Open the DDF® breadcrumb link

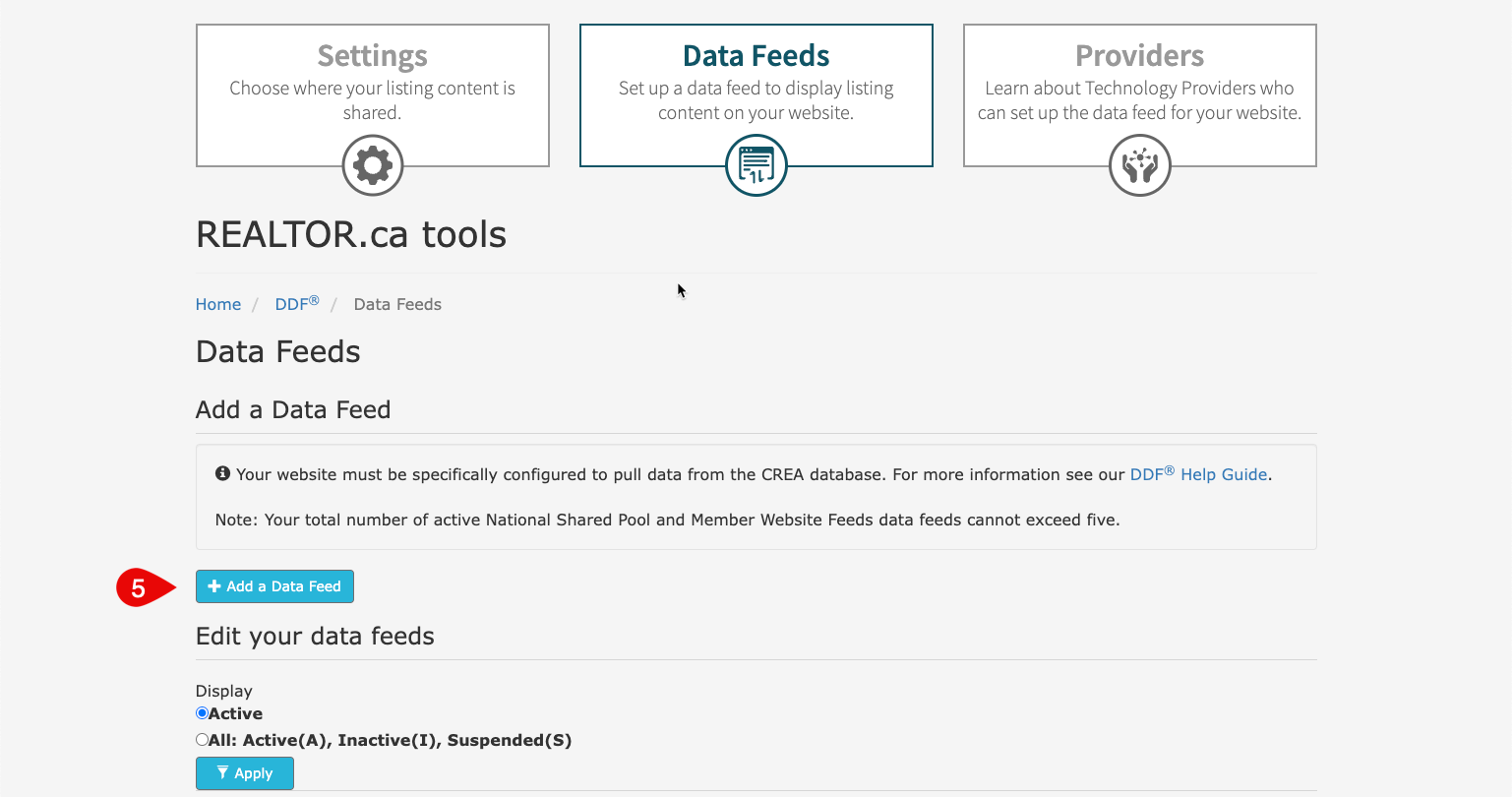tap(297, 303)
